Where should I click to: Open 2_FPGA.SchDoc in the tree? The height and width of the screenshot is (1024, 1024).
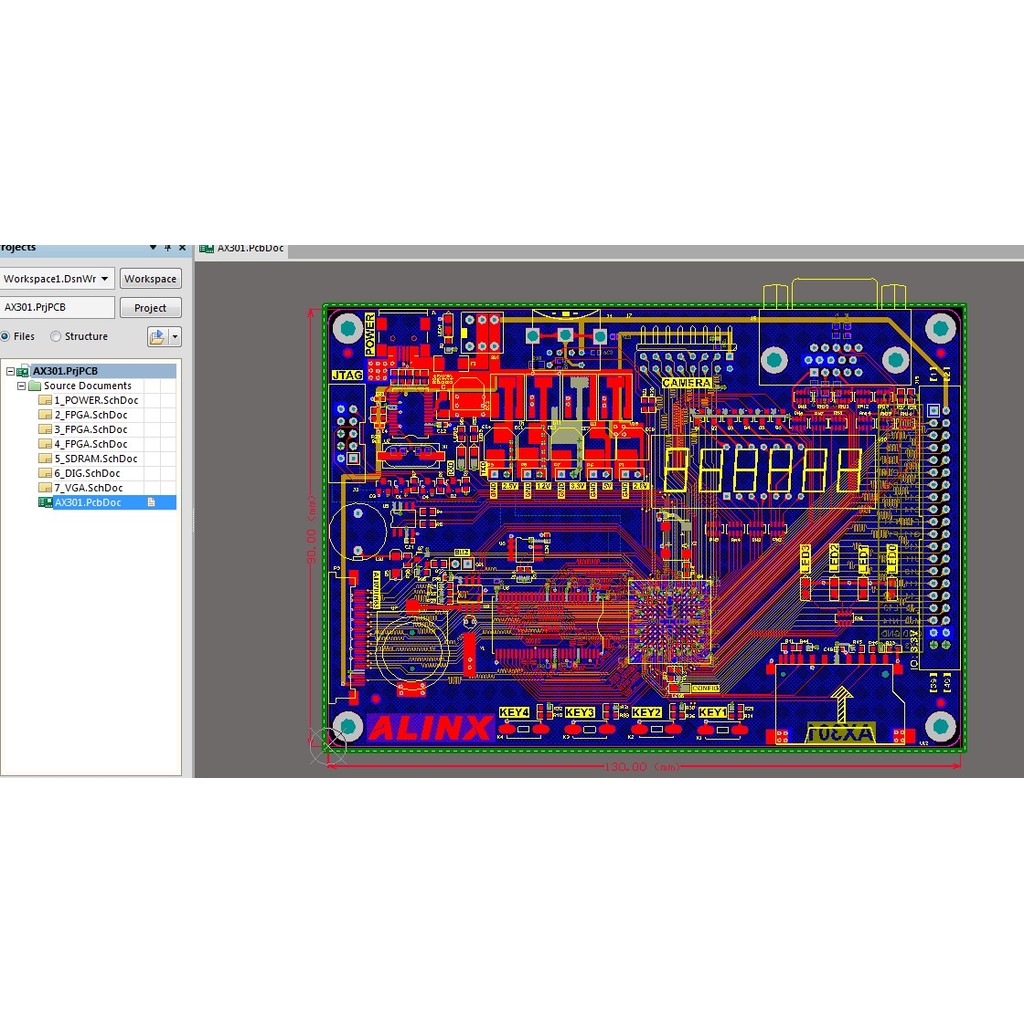(x=91, y=415)
